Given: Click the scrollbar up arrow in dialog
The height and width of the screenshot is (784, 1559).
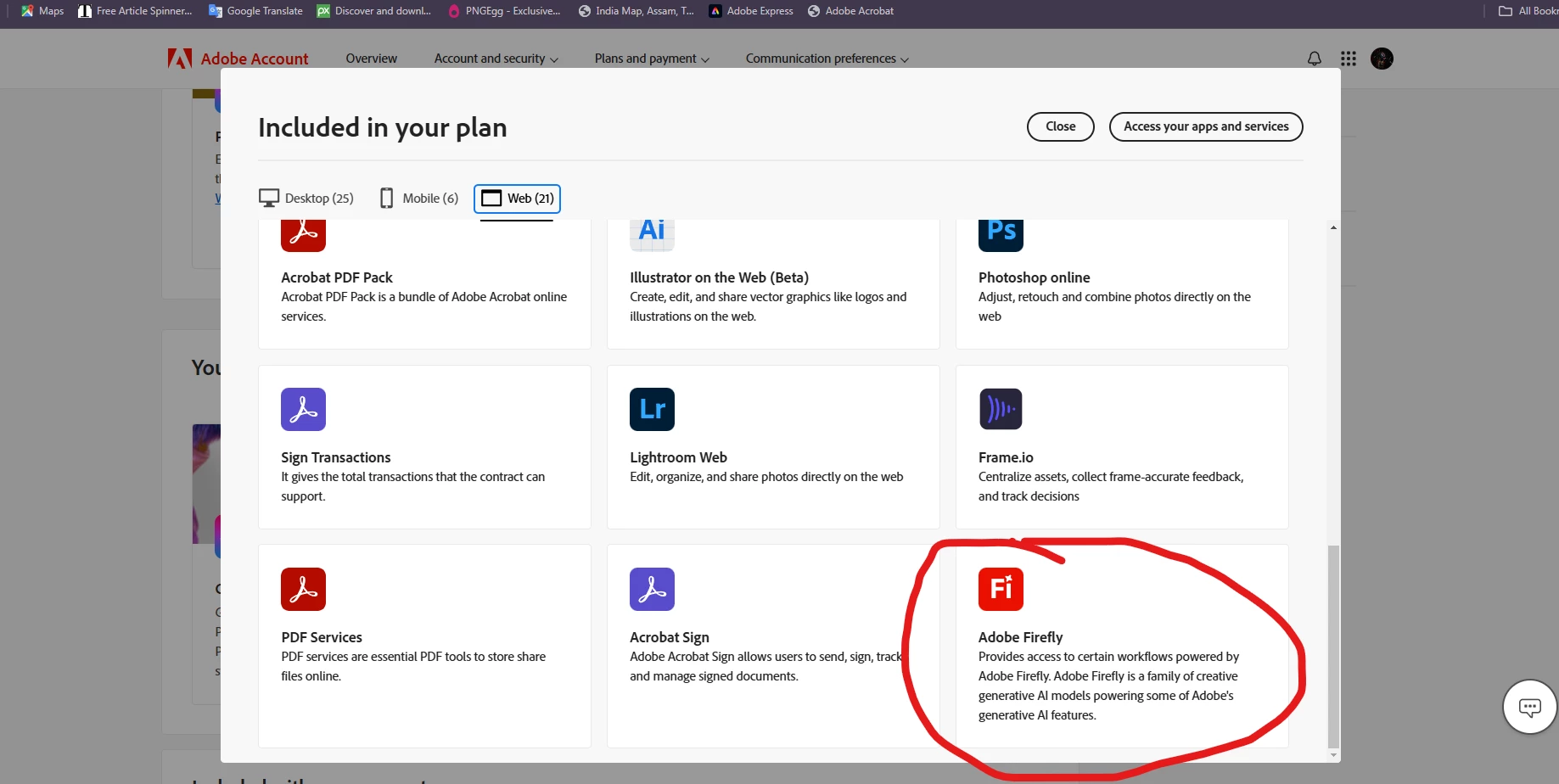Looking at the screenshot, I should point(1333,227).
